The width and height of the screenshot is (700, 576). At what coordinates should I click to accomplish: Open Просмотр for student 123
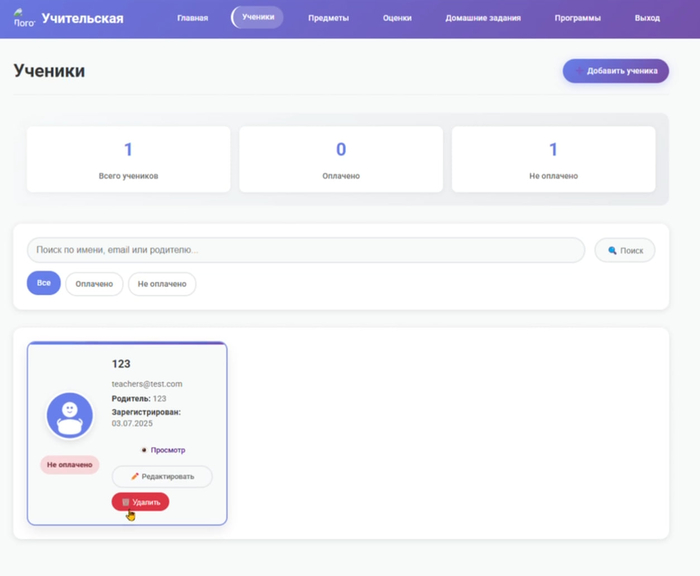163,450
